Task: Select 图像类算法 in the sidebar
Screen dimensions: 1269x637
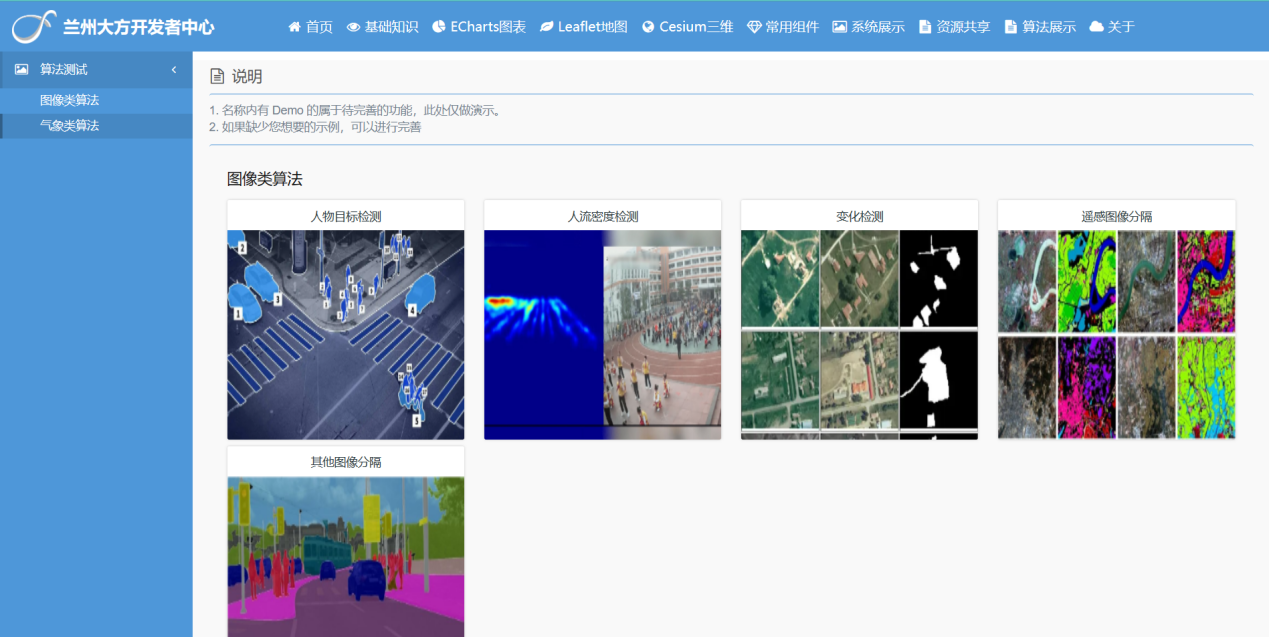Action: (69, 100)
